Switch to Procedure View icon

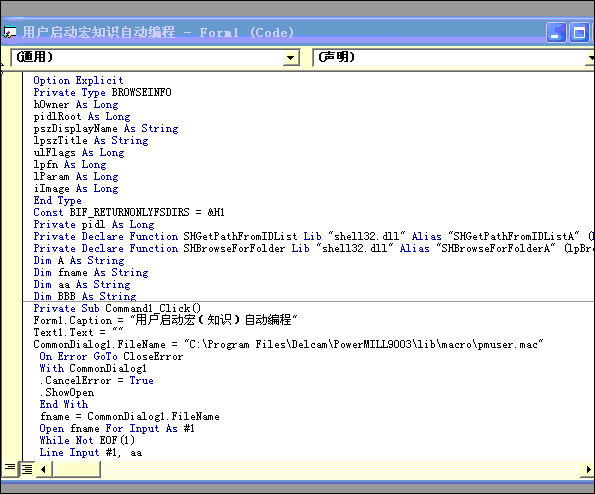tap(10, 468)
